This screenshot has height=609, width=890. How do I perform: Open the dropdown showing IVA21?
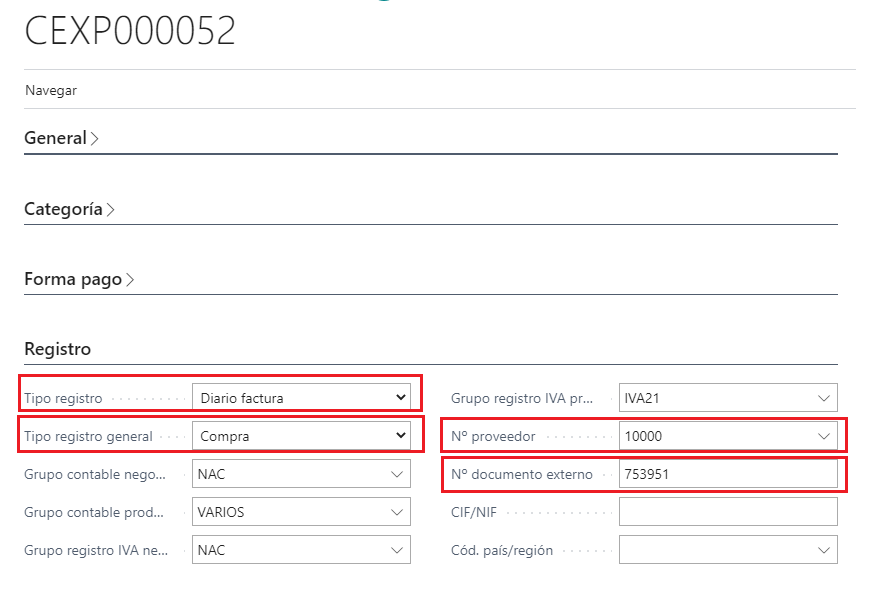coord(728,398)
